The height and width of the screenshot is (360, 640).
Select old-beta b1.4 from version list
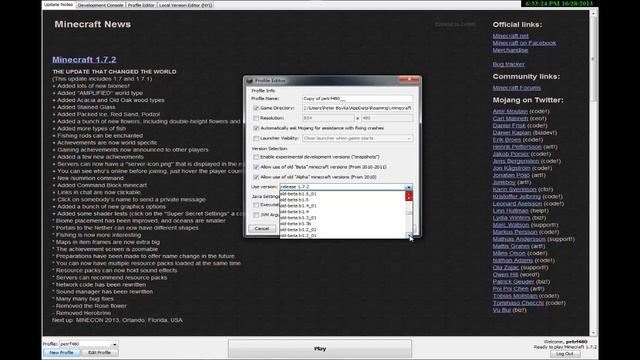point(342,212)
